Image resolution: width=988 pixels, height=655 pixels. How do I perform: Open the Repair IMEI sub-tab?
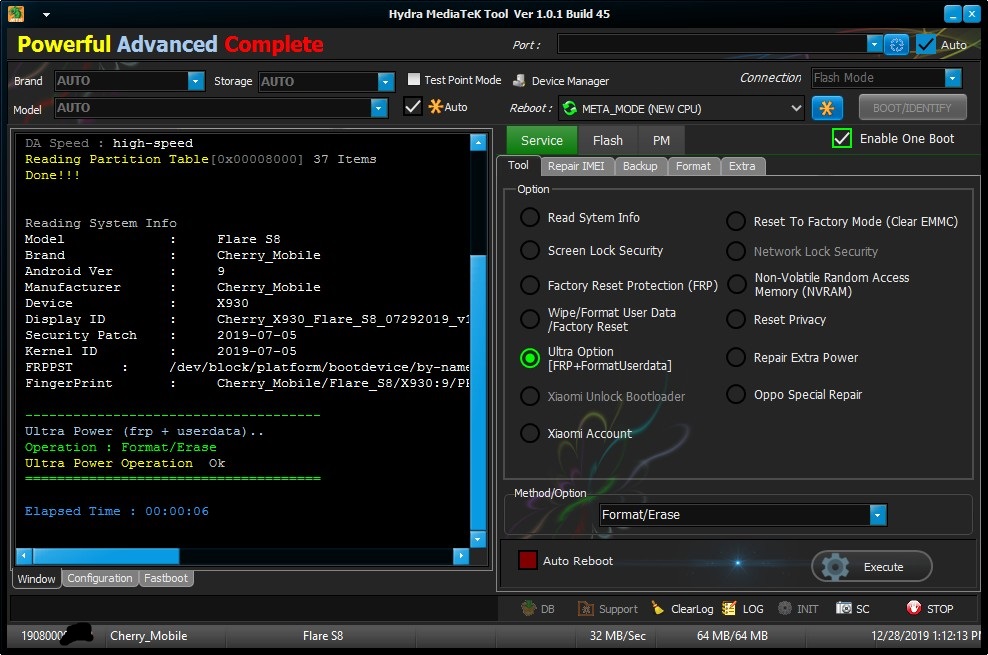click(x=576, y=166)
